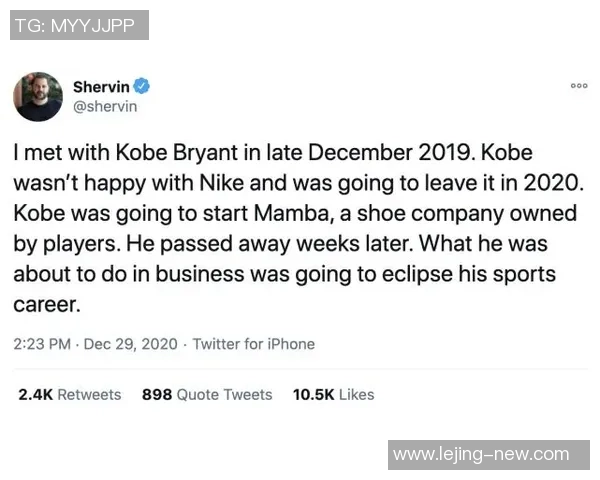Screen dimensions: 600x480
Task: Click the Dec 29, 2020 date
Action: pyautogui.click(x=132, y=344)
